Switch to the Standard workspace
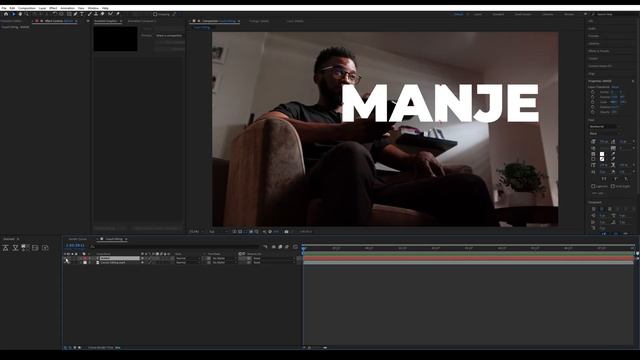Image resolution: width=640 pixels, height=360 pixels. tap(498, 14)
